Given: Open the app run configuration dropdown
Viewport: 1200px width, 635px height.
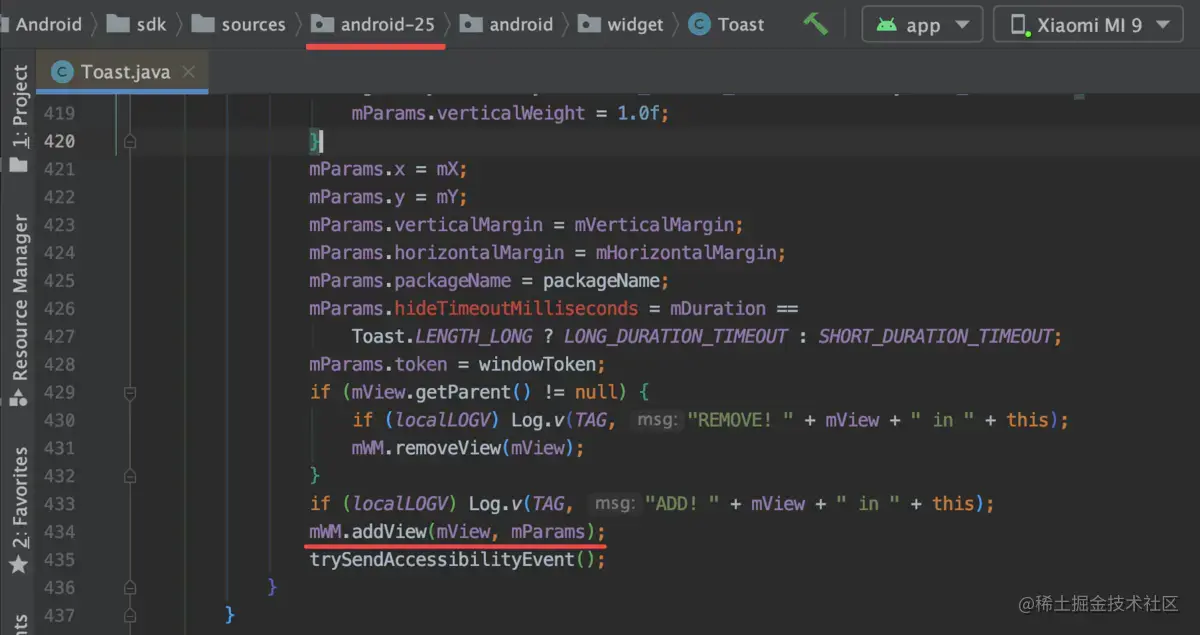Looking at the screenshot, I should [x=922, y=25].
